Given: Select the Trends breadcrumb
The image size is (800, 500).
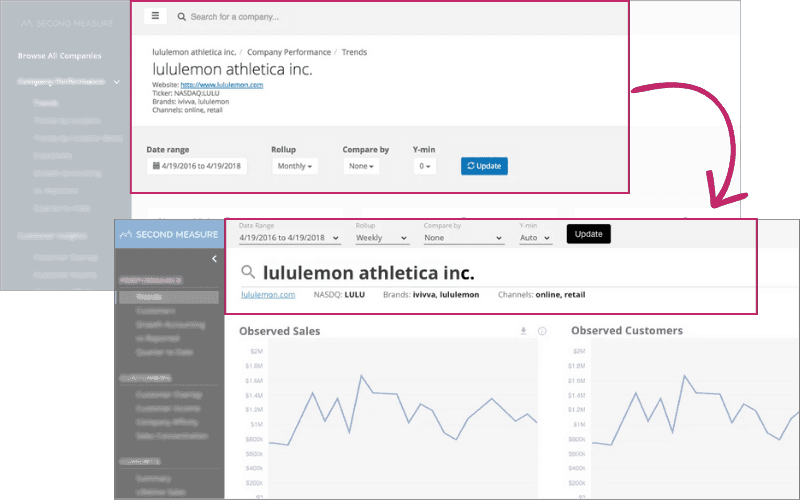Looking at the screenshot, I should [x=354, y=52].
